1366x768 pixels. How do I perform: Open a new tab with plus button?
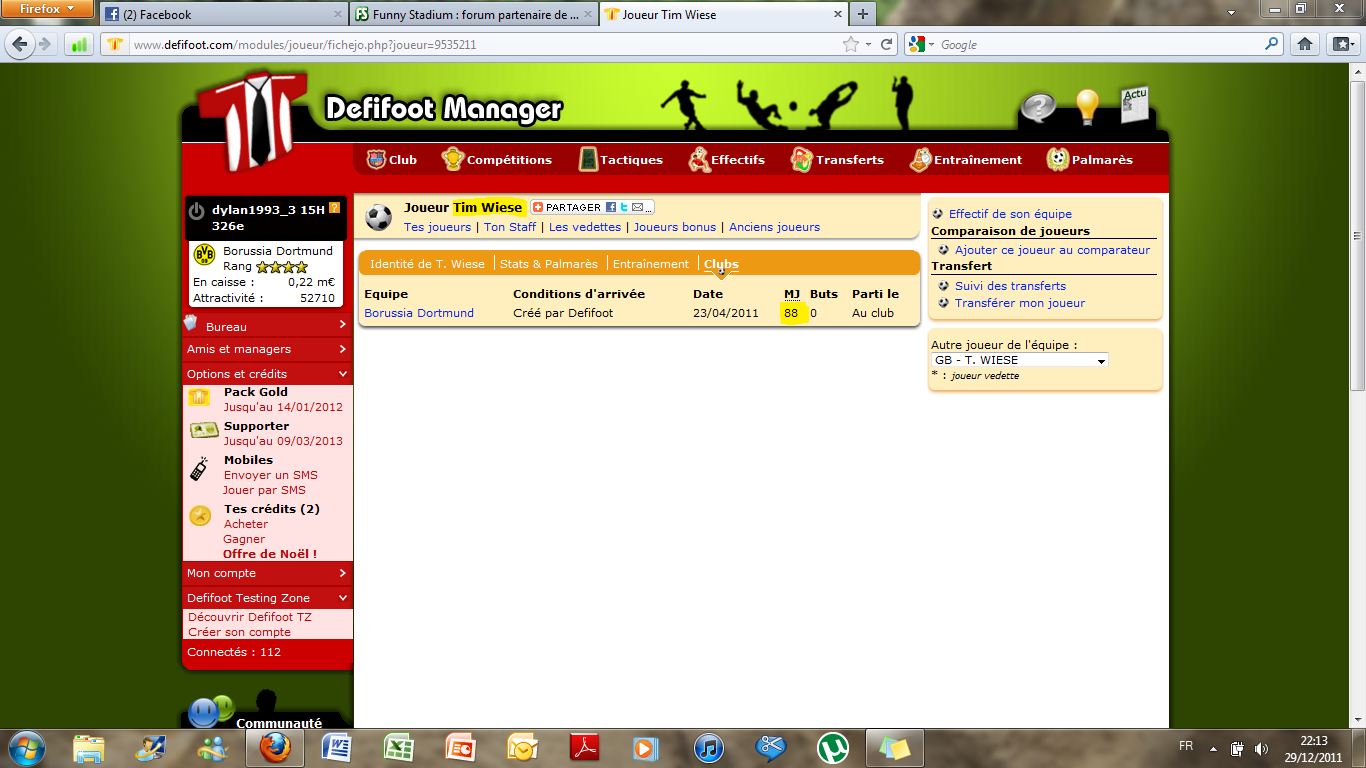pyautogui.click(x=861, y=14)
